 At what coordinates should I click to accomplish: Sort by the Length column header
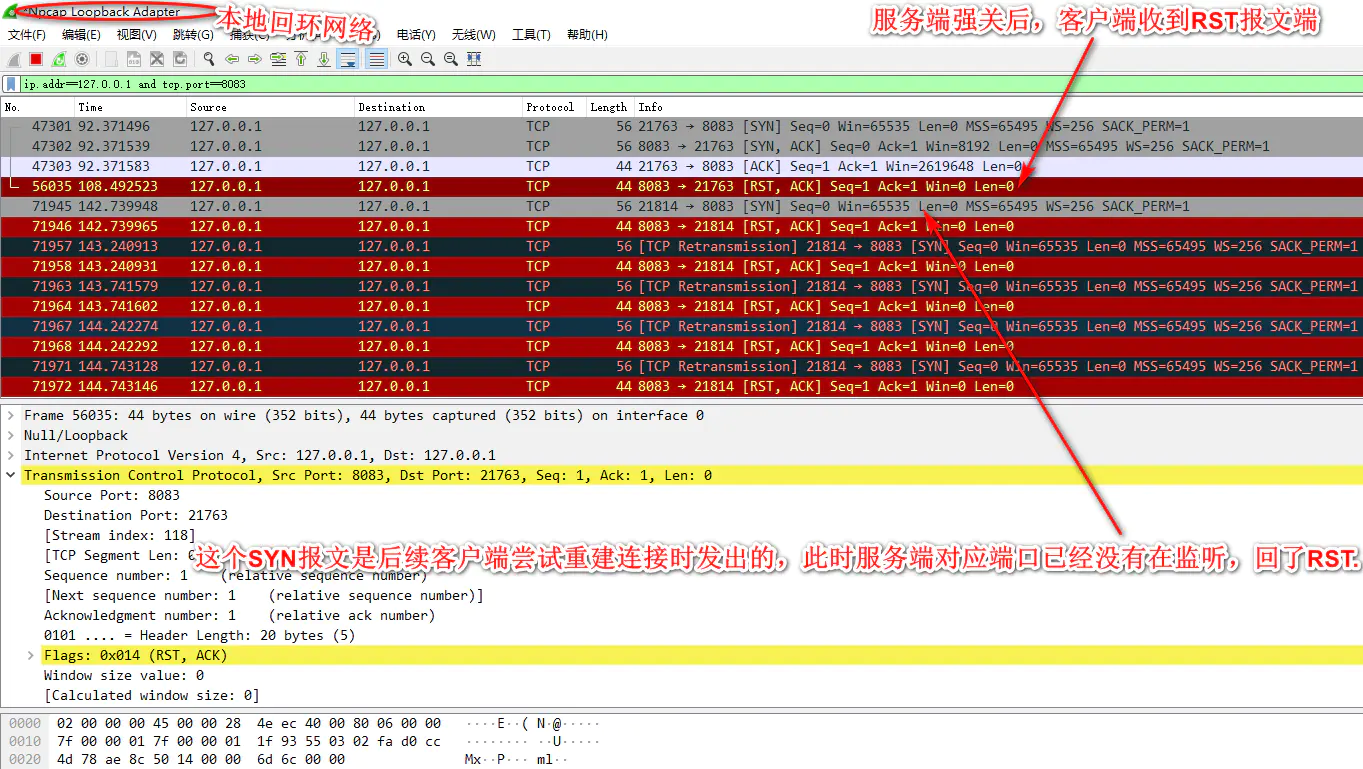pos(610,107)
